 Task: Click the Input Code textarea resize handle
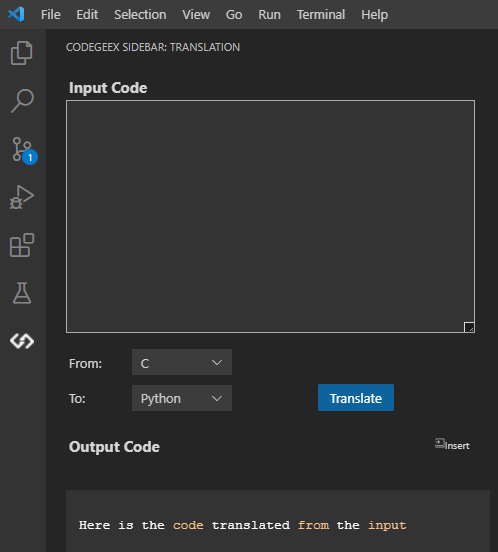click(x=469, y=327)
